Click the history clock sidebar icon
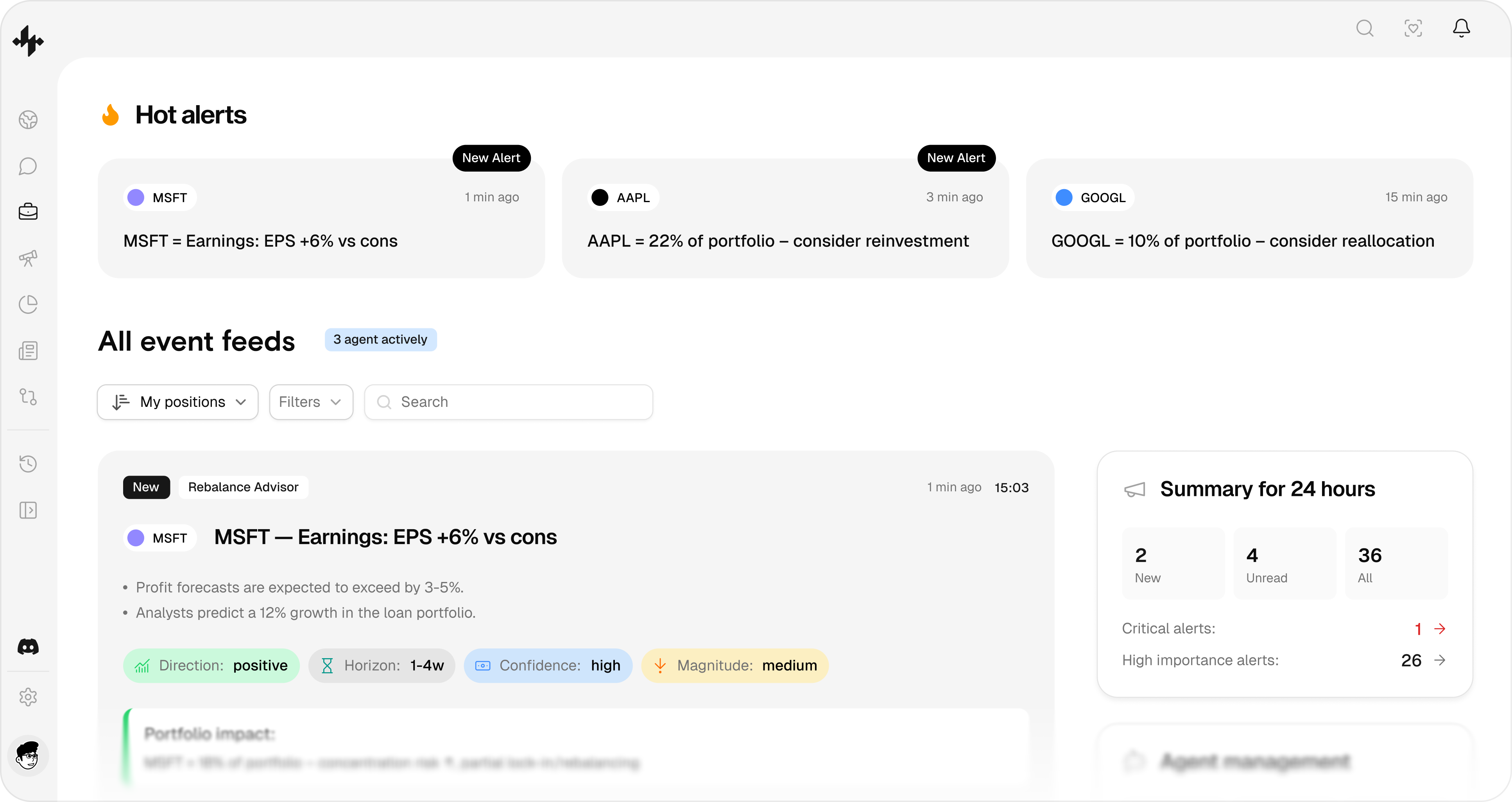Image resolution: width=1512 pixels, height=802 pixels. pyautogui.click(x=28, y=464)
